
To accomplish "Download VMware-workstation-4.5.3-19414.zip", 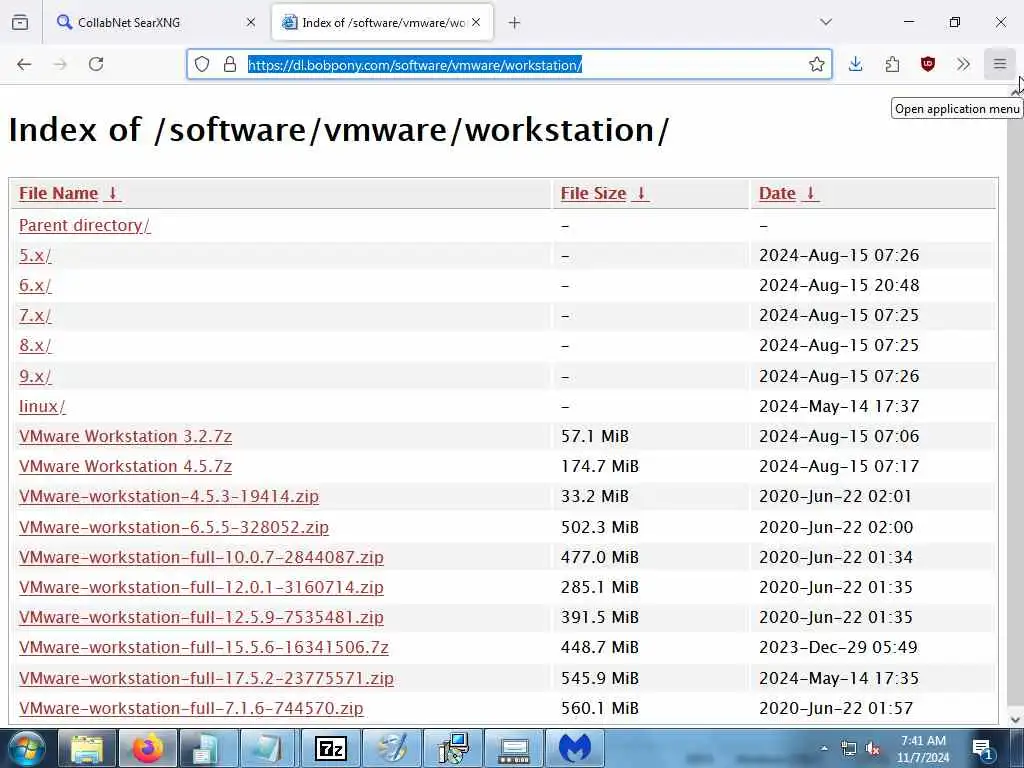I will click(169, 496).
